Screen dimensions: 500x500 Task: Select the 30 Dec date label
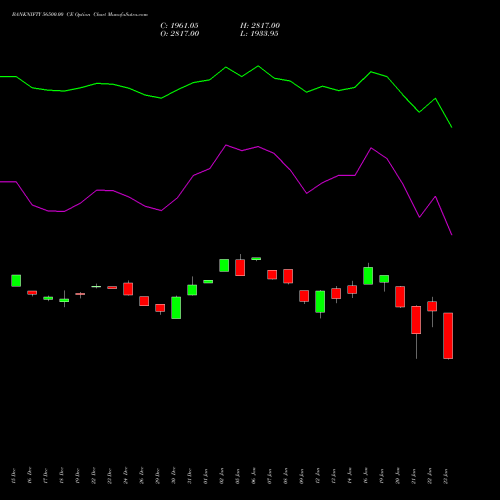click(174, 476)
